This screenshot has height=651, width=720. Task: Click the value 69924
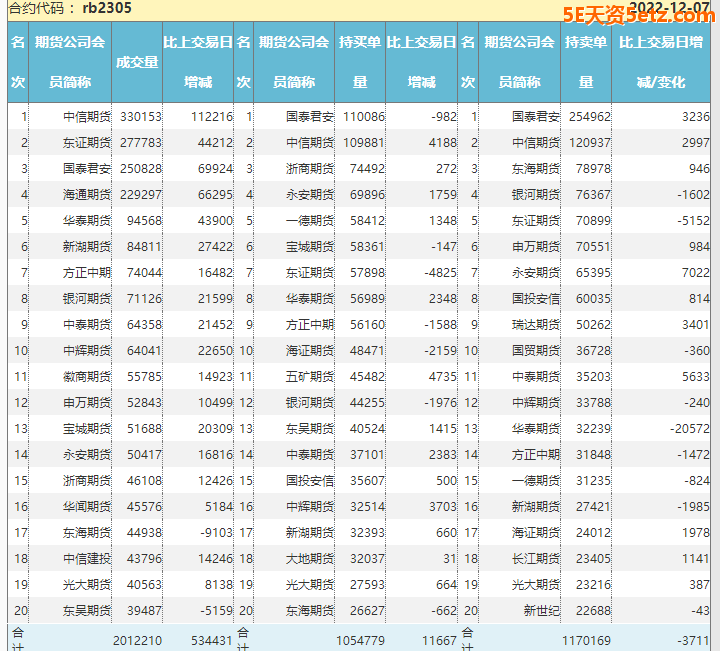pos(215,168)
